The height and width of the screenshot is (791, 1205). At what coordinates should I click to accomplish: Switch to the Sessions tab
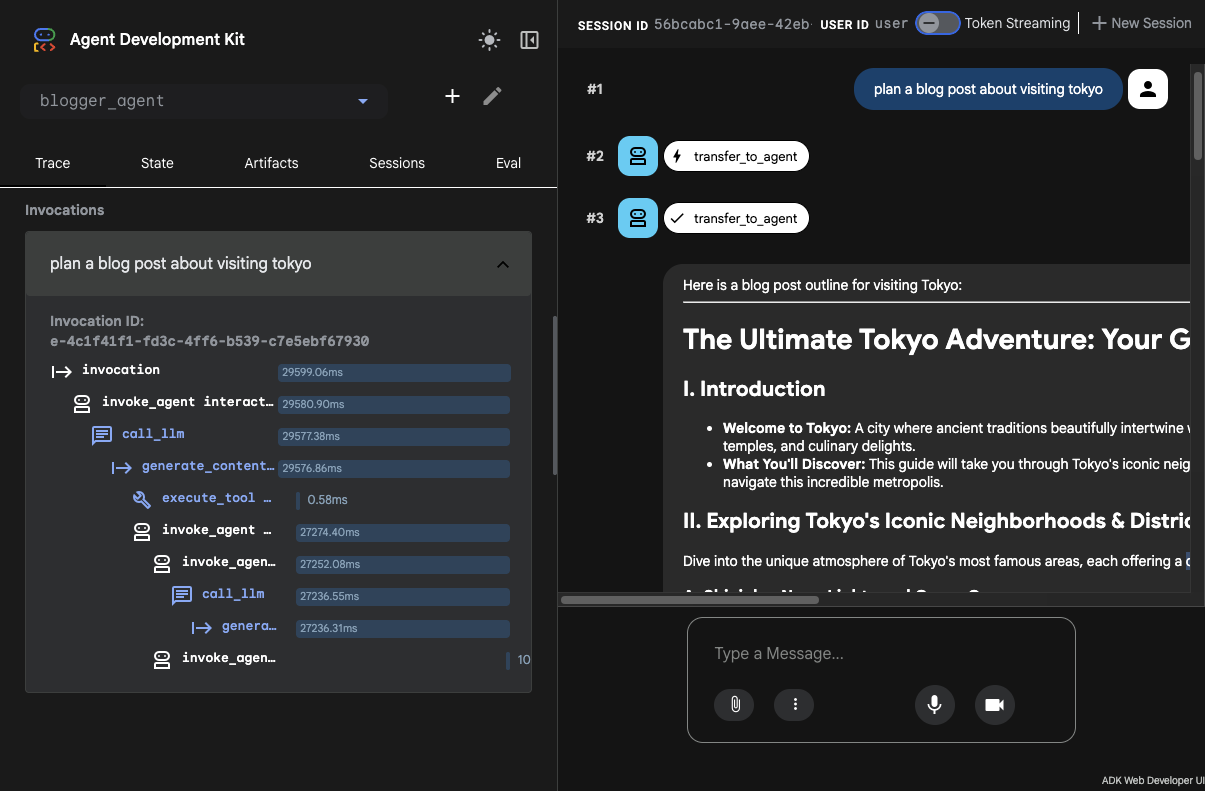click(396, 163)
